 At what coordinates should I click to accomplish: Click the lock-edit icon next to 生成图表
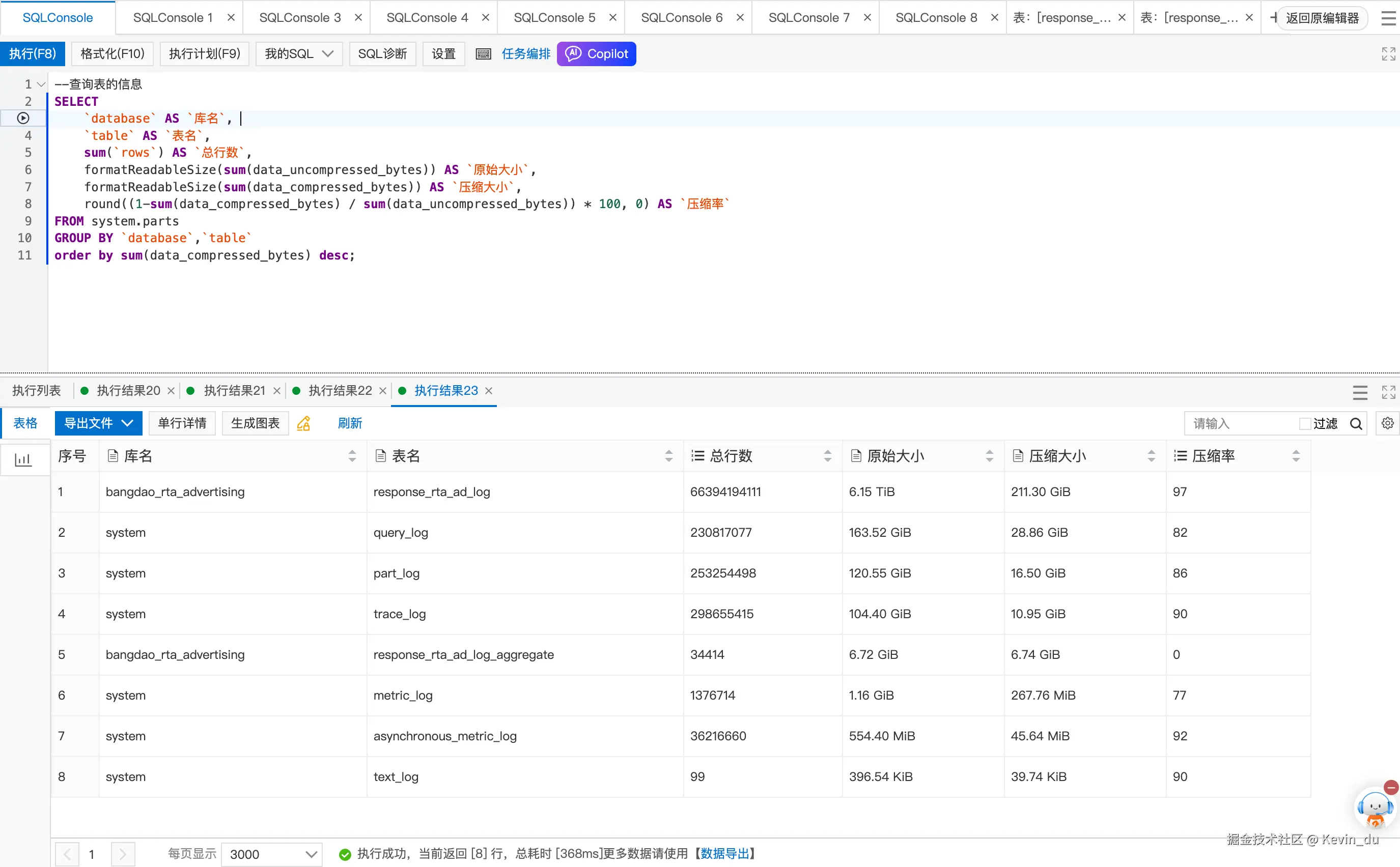point(303,424)
